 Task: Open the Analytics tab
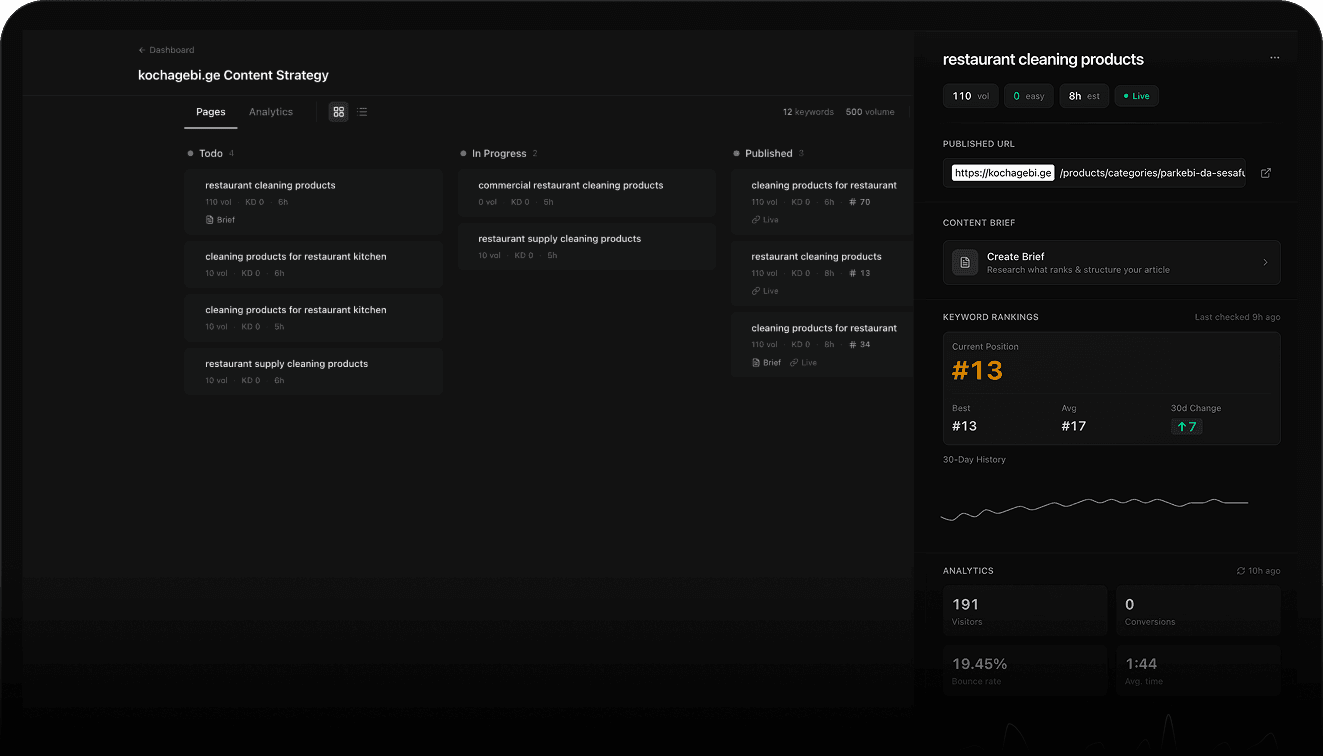pos(271,112)
